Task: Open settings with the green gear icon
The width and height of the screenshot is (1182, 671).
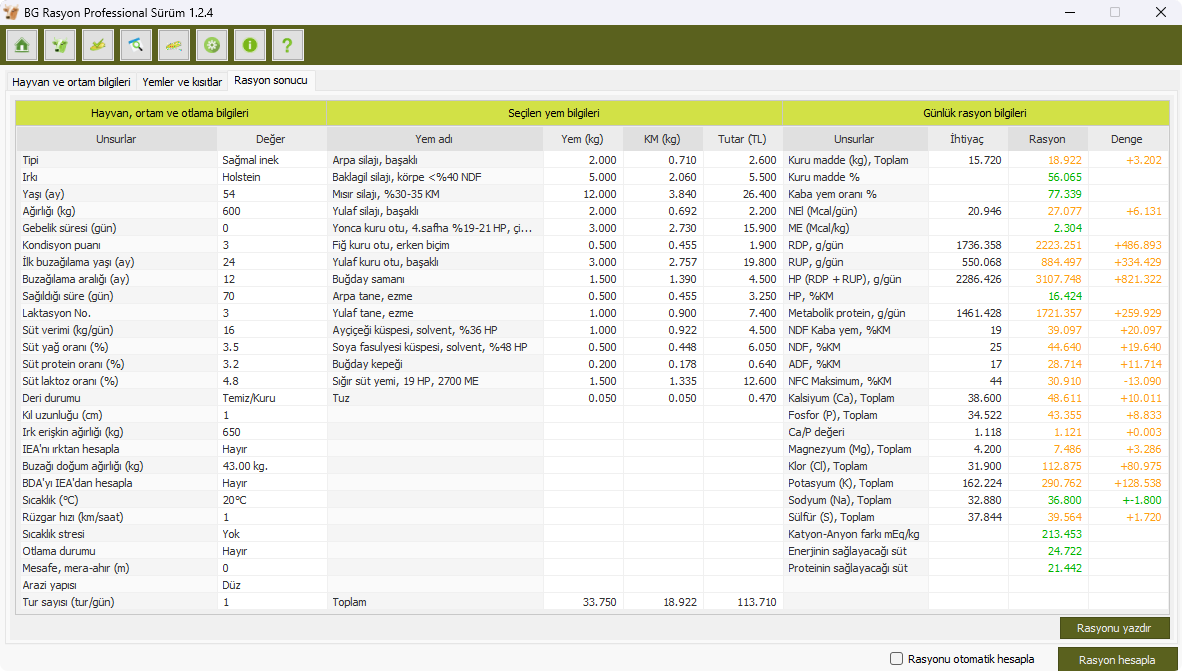Action: [212, 45]
